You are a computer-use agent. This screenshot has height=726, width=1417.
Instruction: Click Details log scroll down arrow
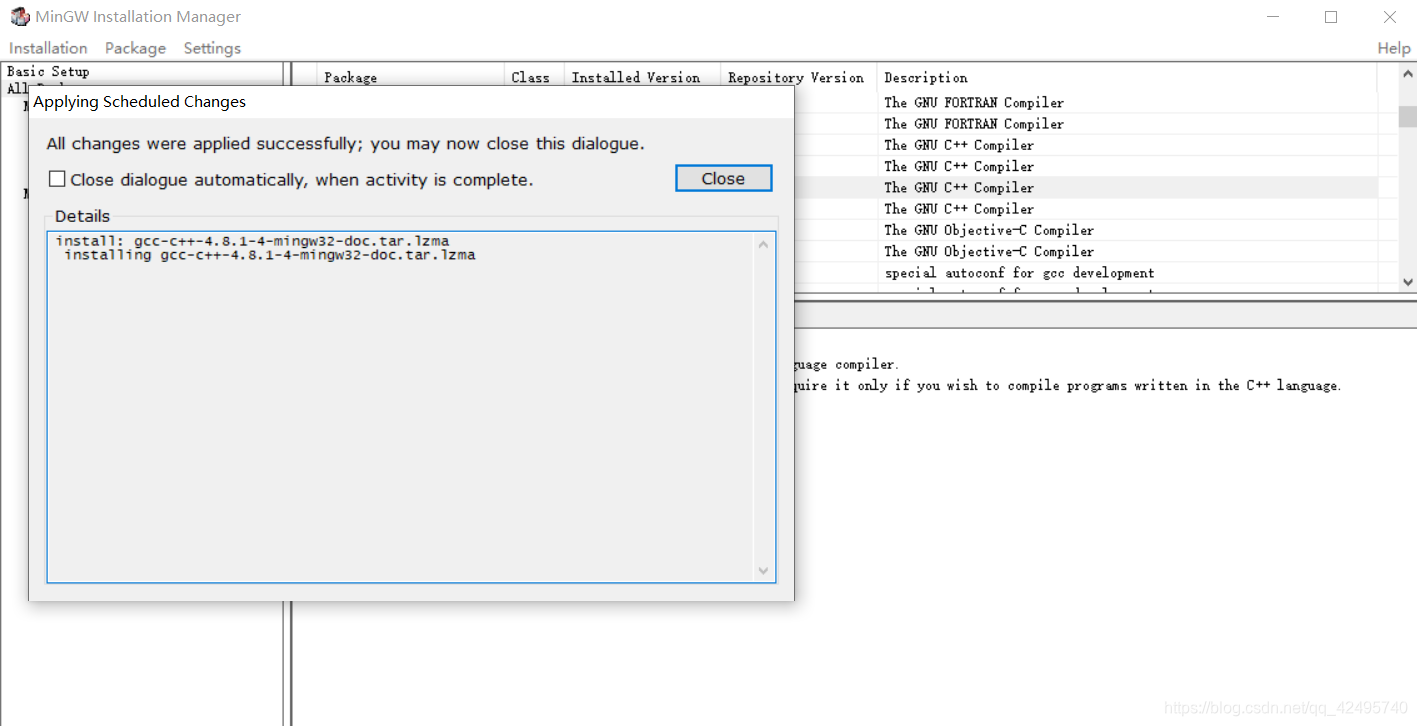(x=764, y=571)
